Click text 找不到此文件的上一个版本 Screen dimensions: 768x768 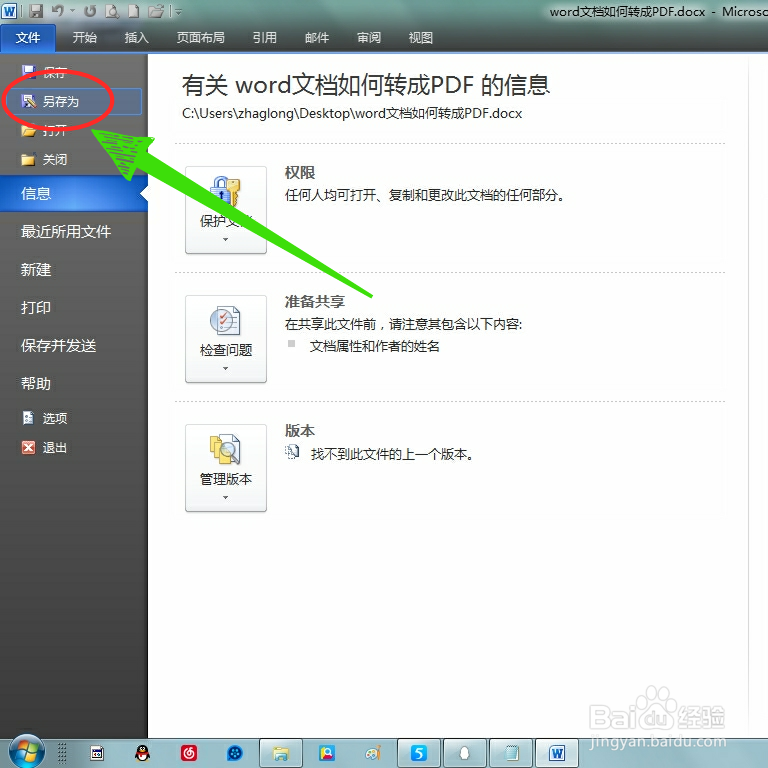392,454
